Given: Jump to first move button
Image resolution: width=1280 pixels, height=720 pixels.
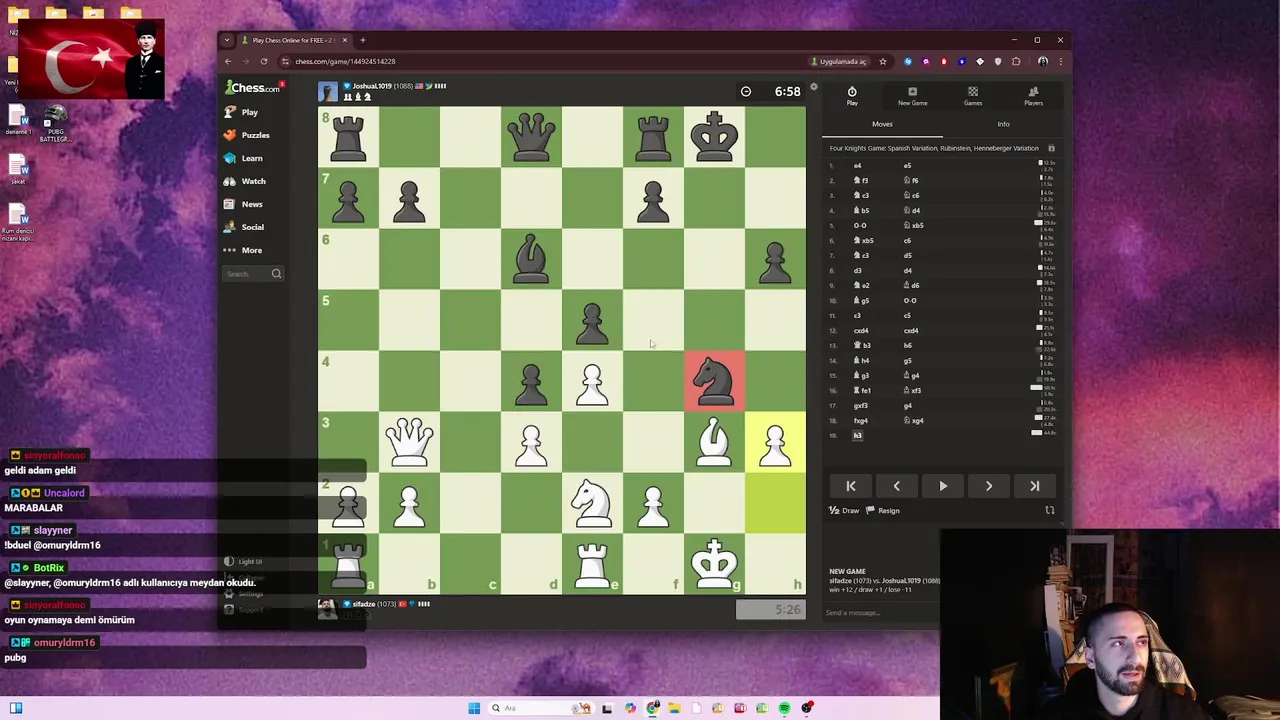Looking at the screenshot, I should point(851,486).
